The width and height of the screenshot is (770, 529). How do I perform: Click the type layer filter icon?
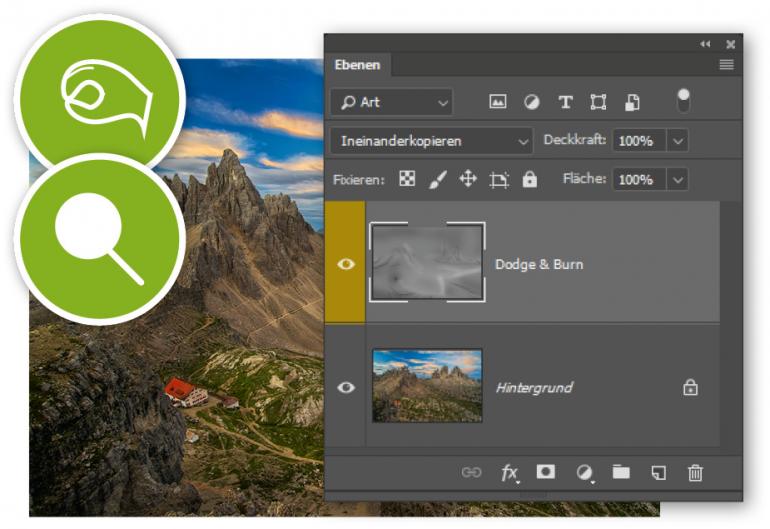[x=565, y=102]
